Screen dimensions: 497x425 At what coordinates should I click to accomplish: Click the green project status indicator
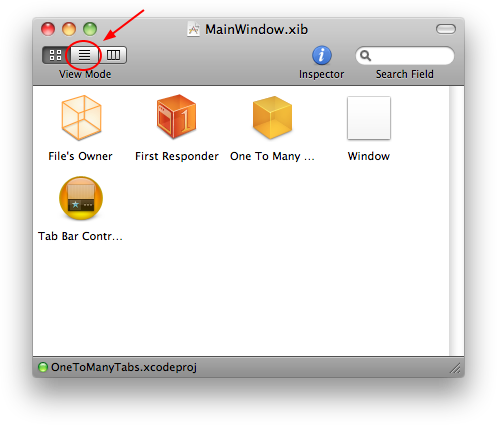tap(43, 367)
